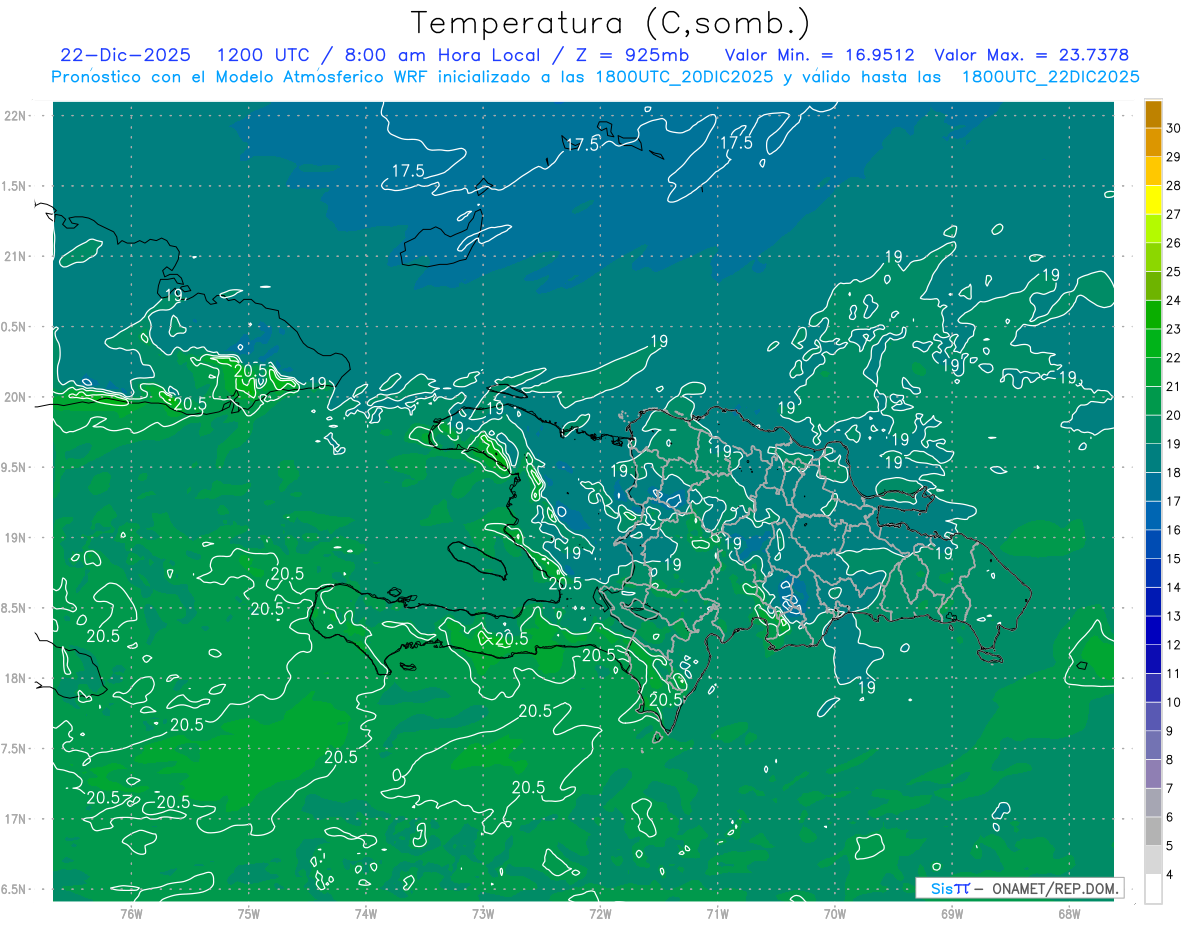Click the '26' color bar label
This screenshot has height=927, width=1200.
(1174, 243)
